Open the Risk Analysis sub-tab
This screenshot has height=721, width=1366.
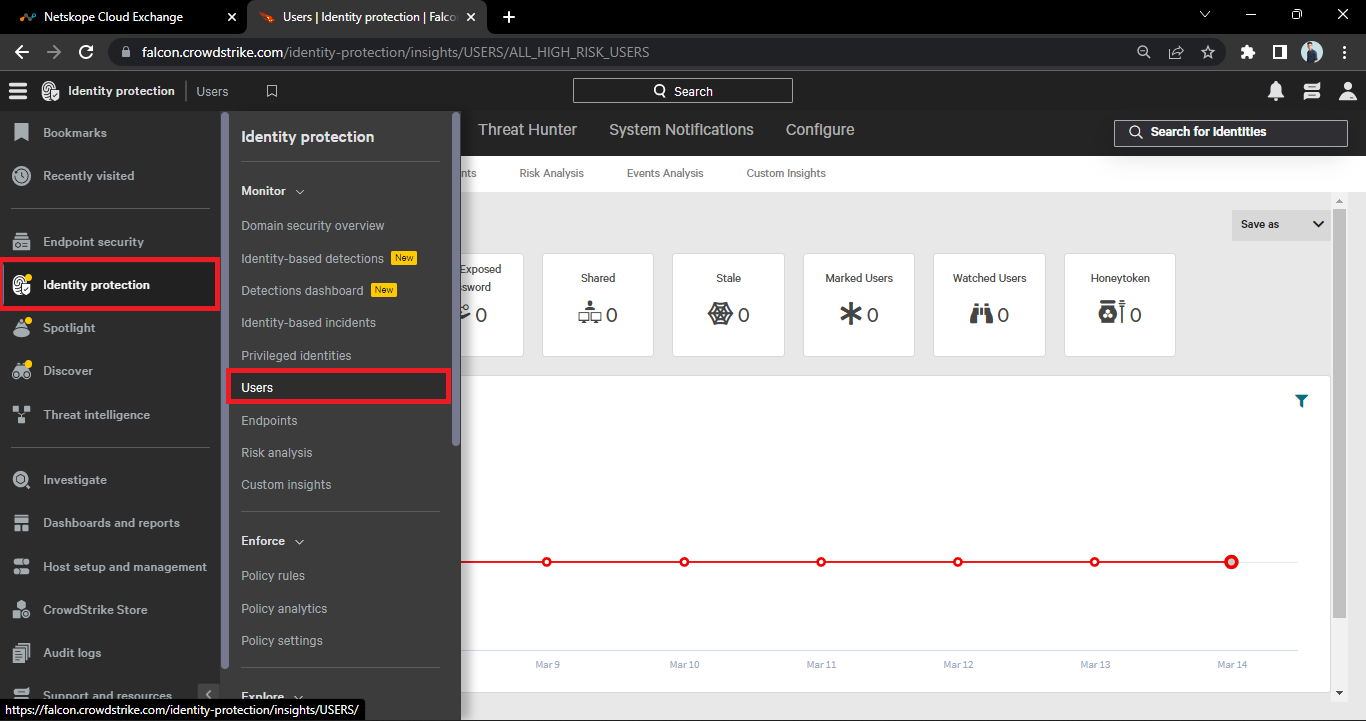(551, 173)
